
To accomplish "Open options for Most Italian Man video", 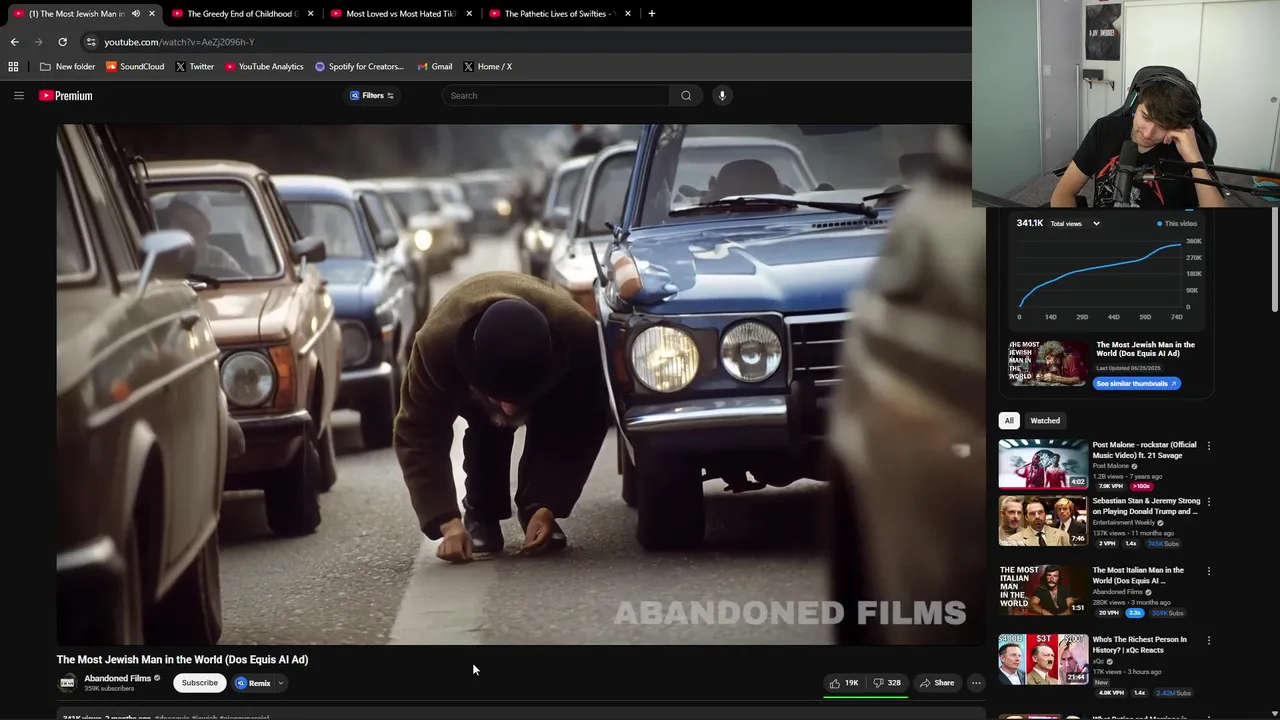I will pyautogui.click(x=1209, y=572).
